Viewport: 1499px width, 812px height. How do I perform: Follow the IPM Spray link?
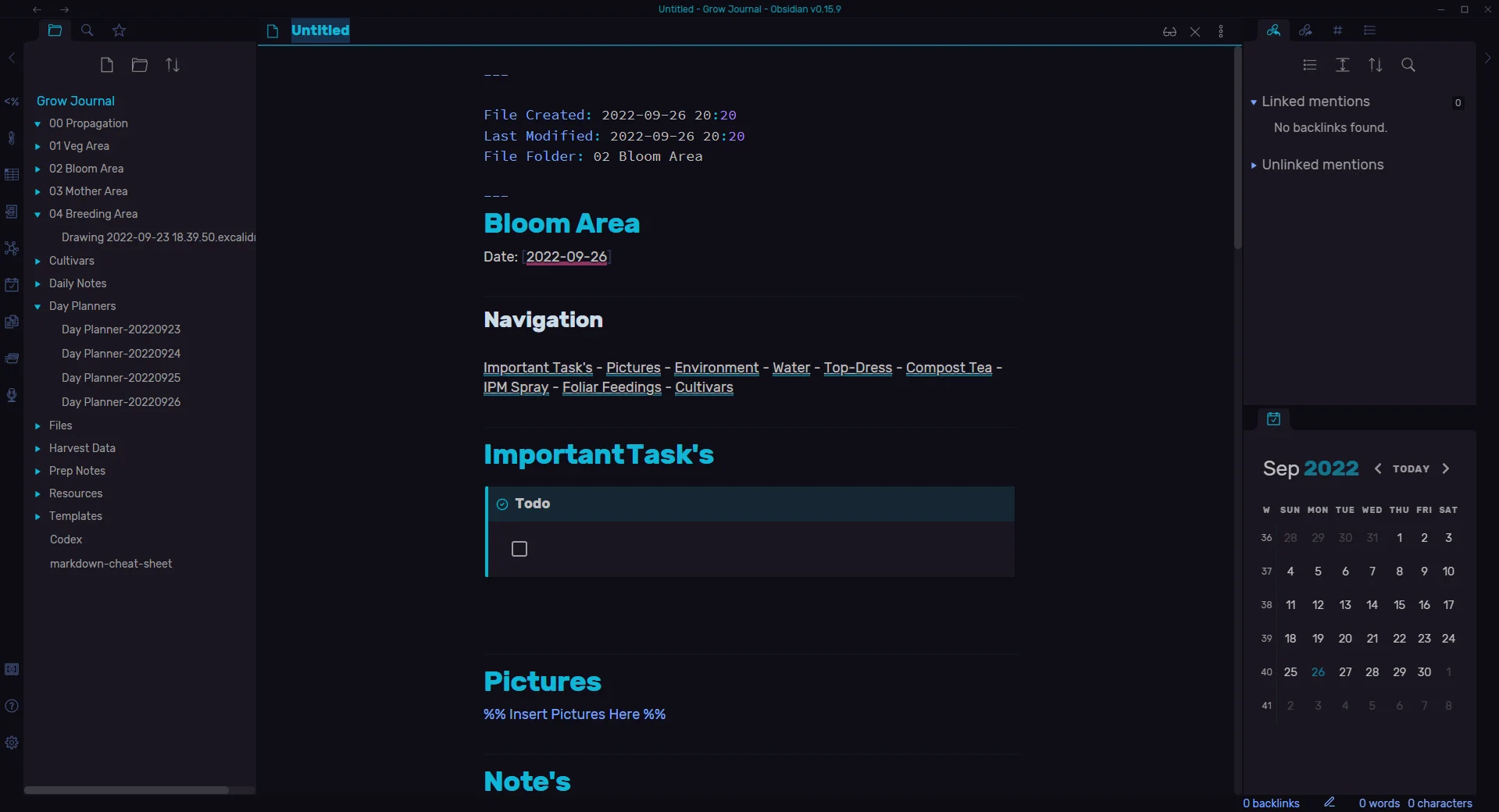(516, 387)
